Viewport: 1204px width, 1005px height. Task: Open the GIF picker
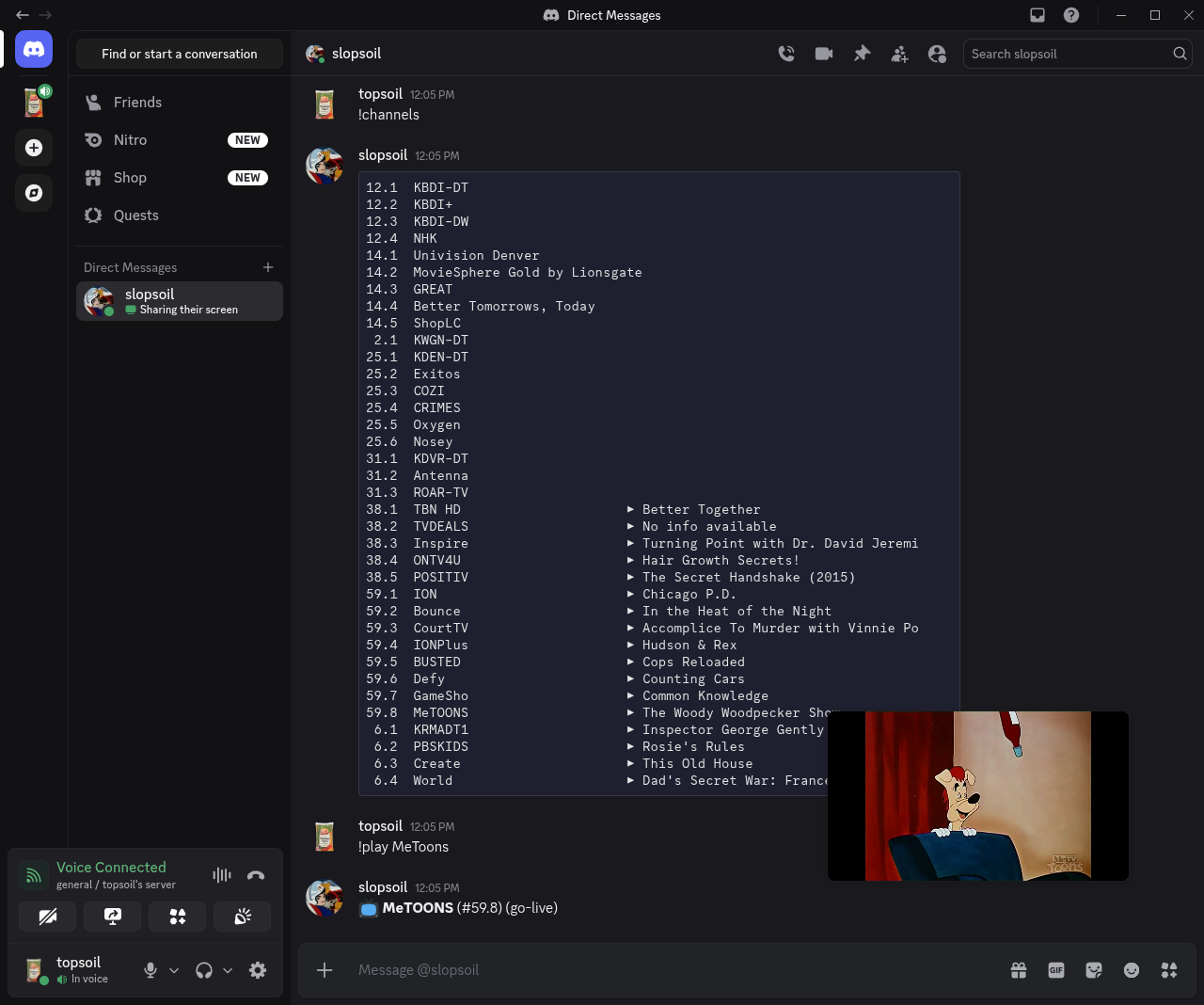tap(1056, 970)
